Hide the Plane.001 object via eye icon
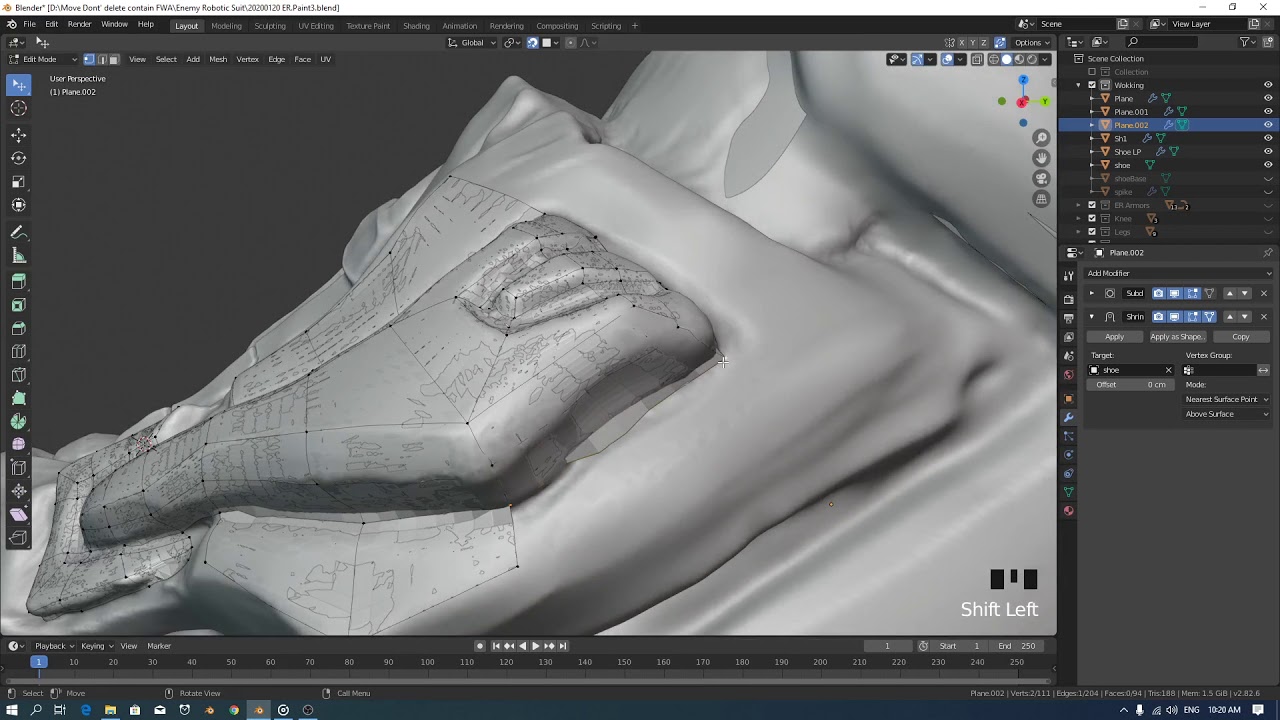The width and height of the screenshot is (1280, 720). (x=1268, y=112)
